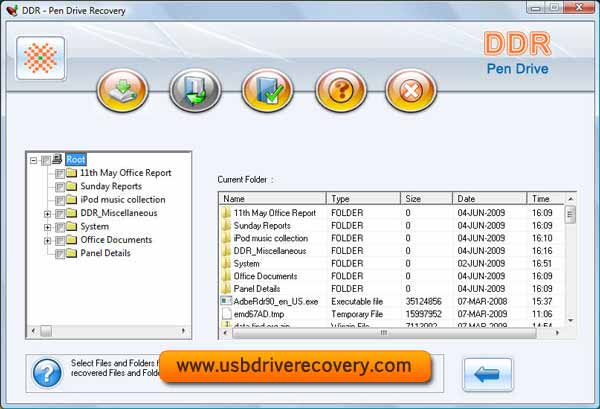Image resolution: width=600 pixels, height=409 pixels.
Task: Select Panel Details tree label
Action: pyautogui.click(x=105, y=253)
